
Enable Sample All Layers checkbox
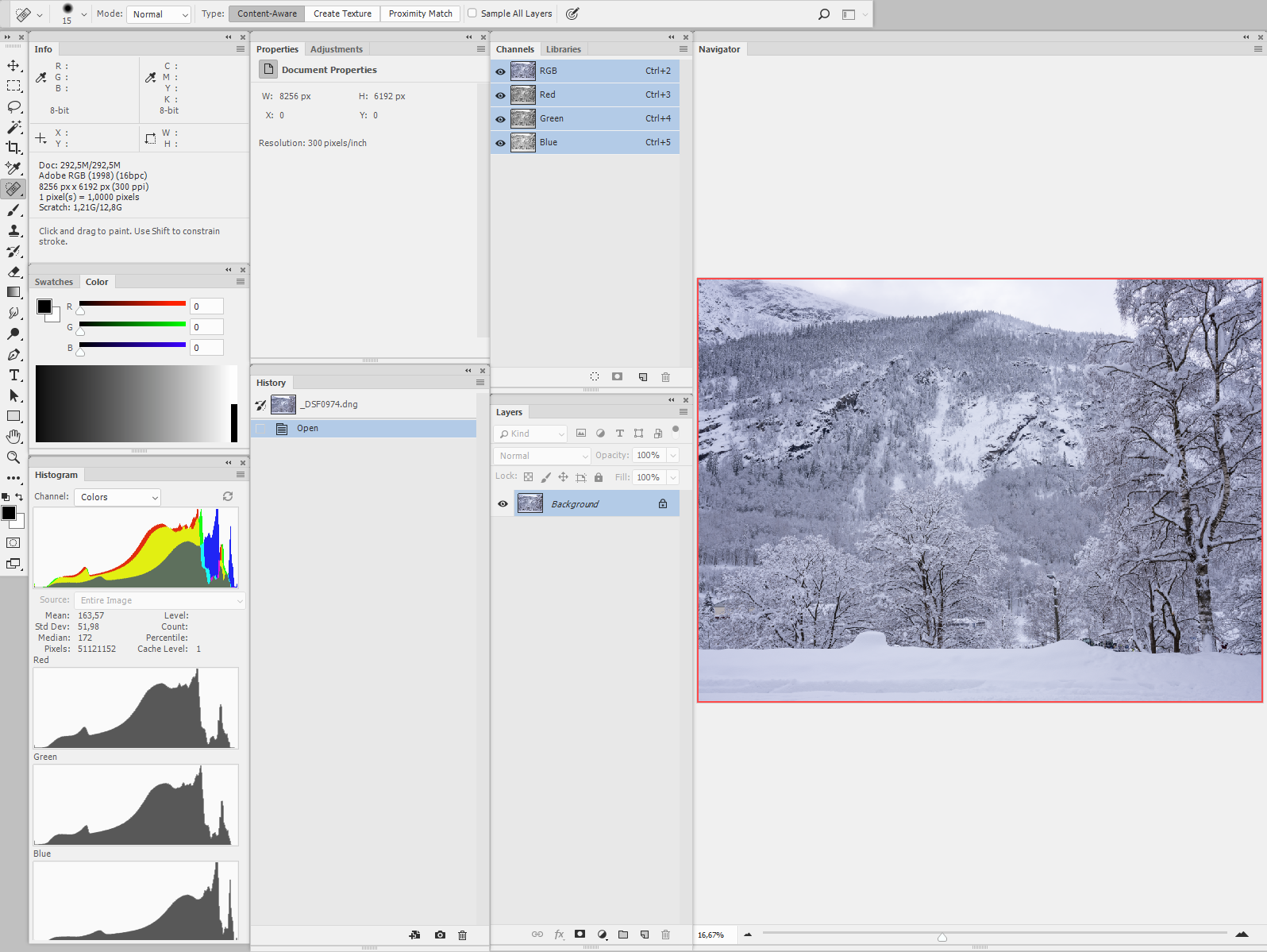pos(472,13)
